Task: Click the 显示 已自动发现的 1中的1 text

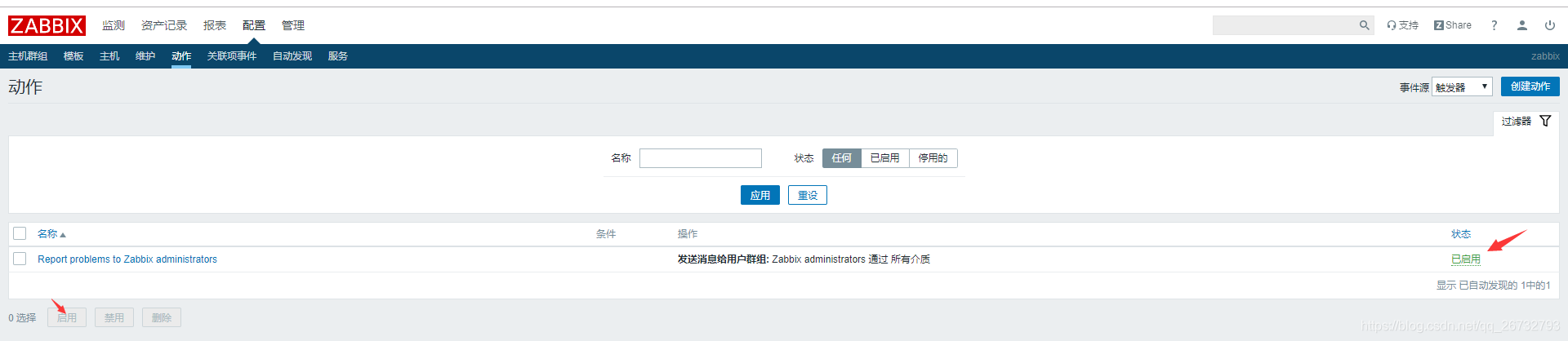Action: 1494,286
